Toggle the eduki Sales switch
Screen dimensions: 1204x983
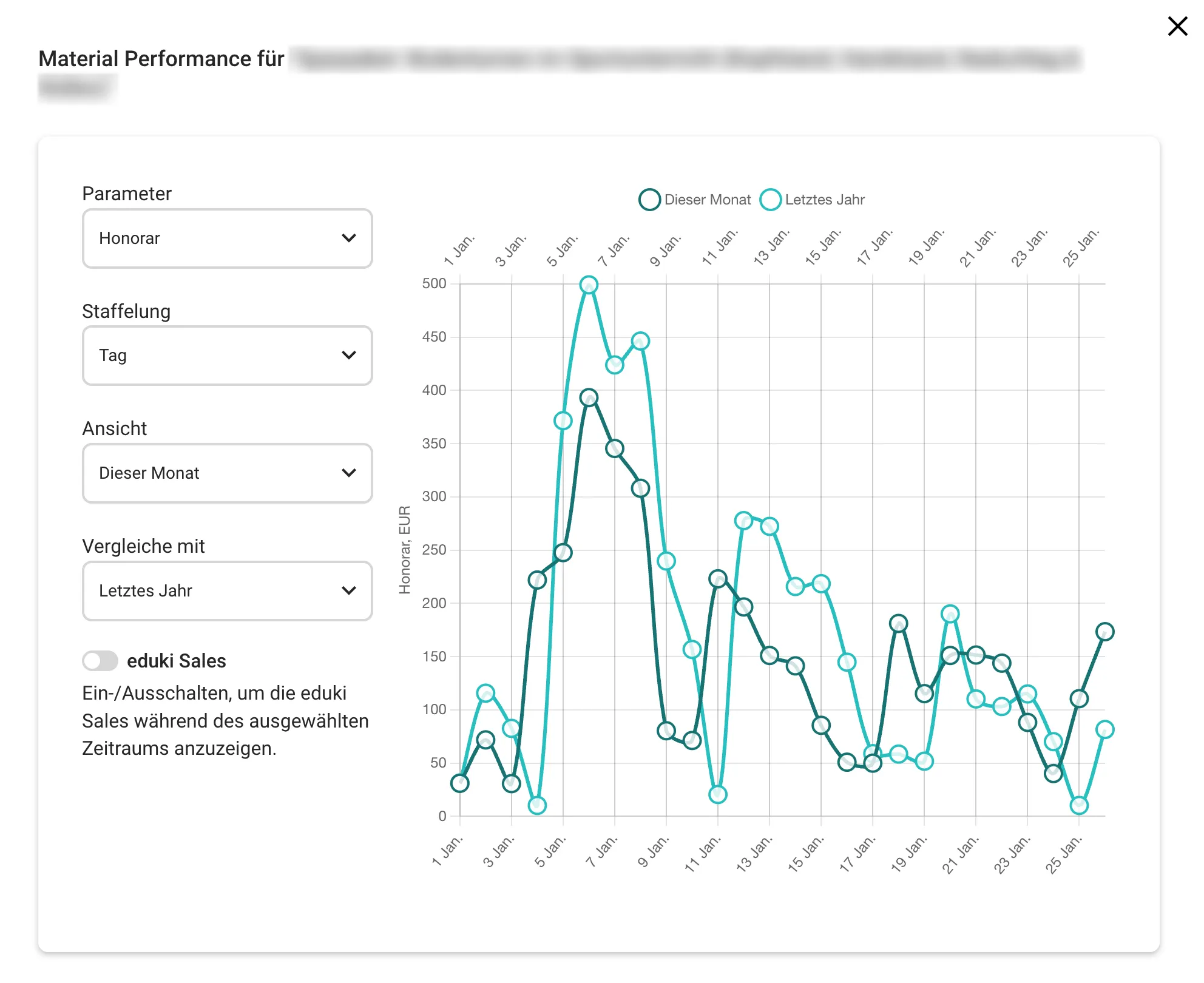coord(100,661)
